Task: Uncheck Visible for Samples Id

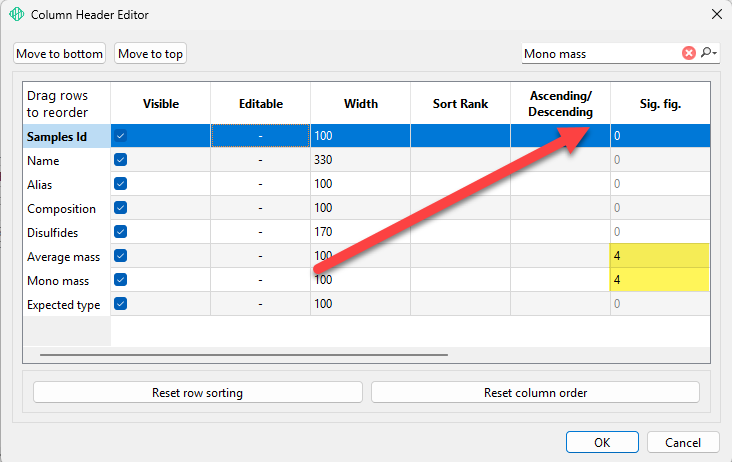Action: (x=120, y=136)
